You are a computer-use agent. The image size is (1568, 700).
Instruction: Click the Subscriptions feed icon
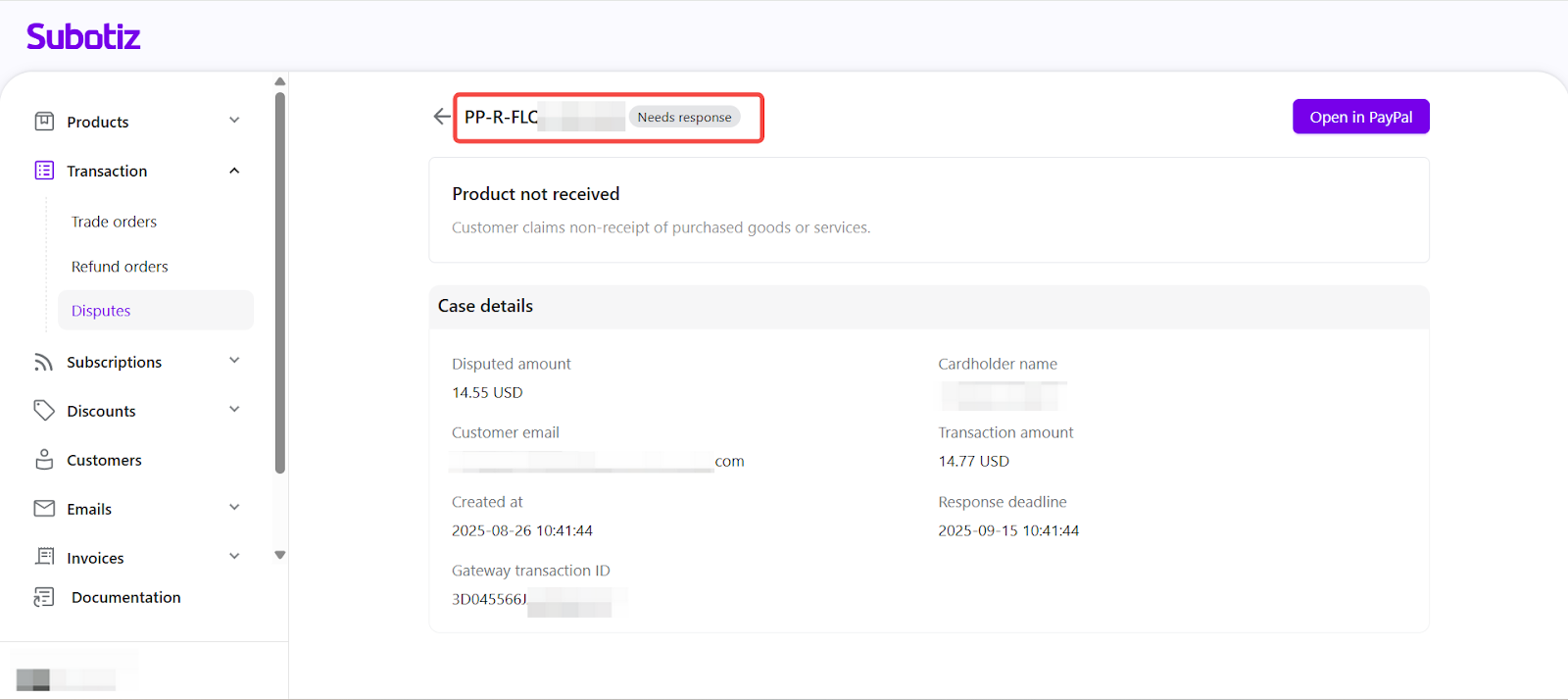click(x=44, y=362)
